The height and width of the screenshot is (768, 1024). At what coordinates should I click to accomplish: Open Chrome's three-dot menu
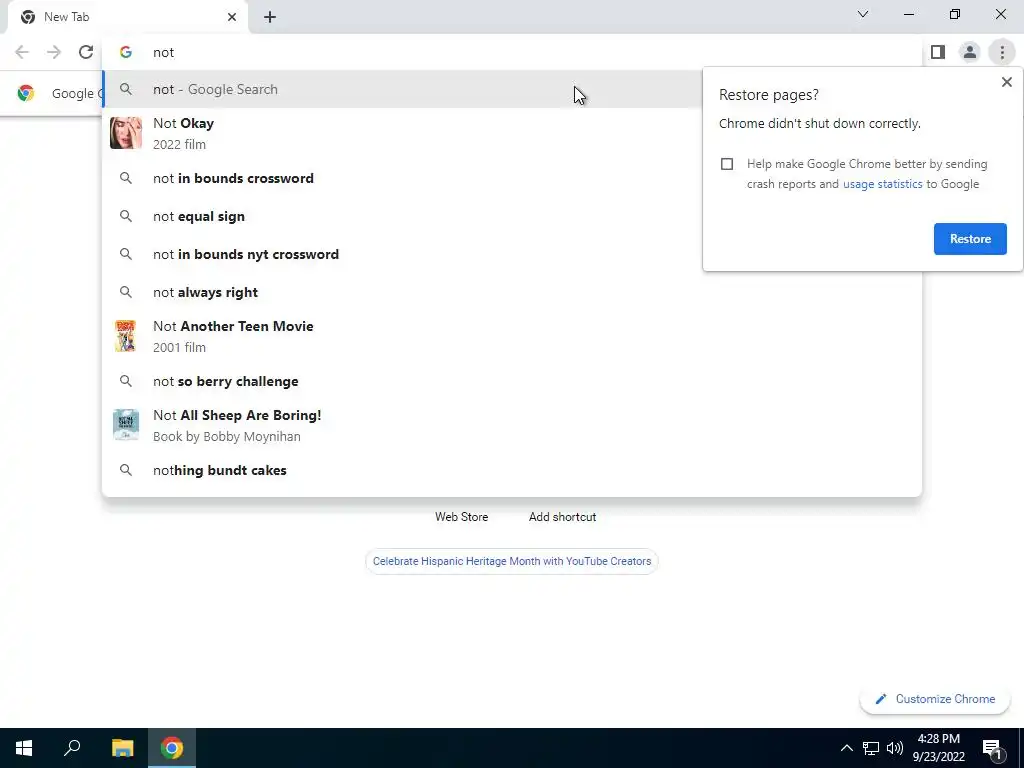(x=1002, y=52)
